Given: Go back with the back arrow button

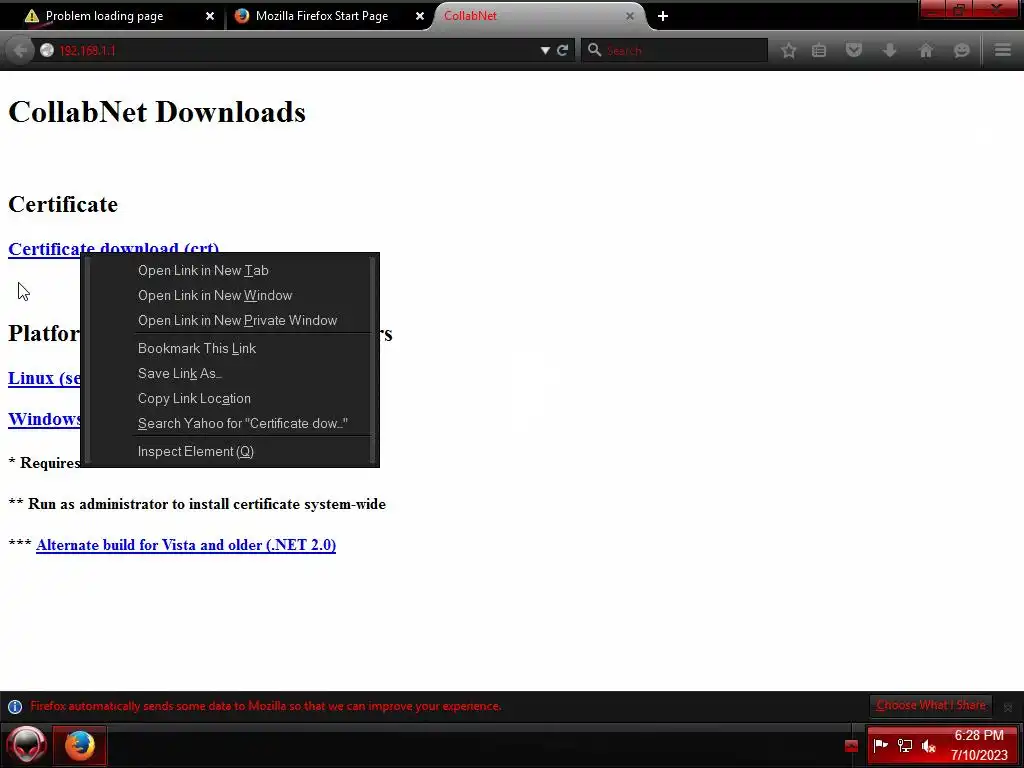Looking at the screenshot, I should pos(20,50).
